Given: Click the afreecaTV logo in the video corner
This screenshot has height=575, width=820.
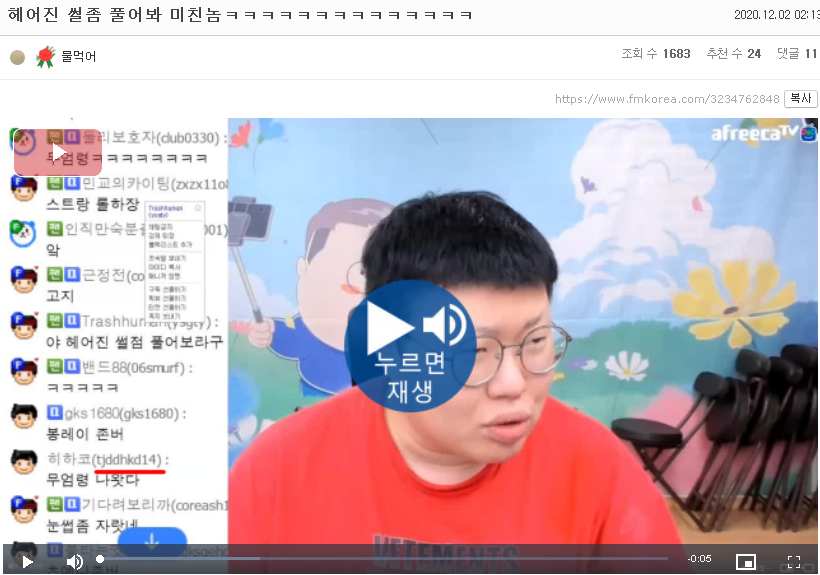Looking at the screenshot, I should coord(763,133).
